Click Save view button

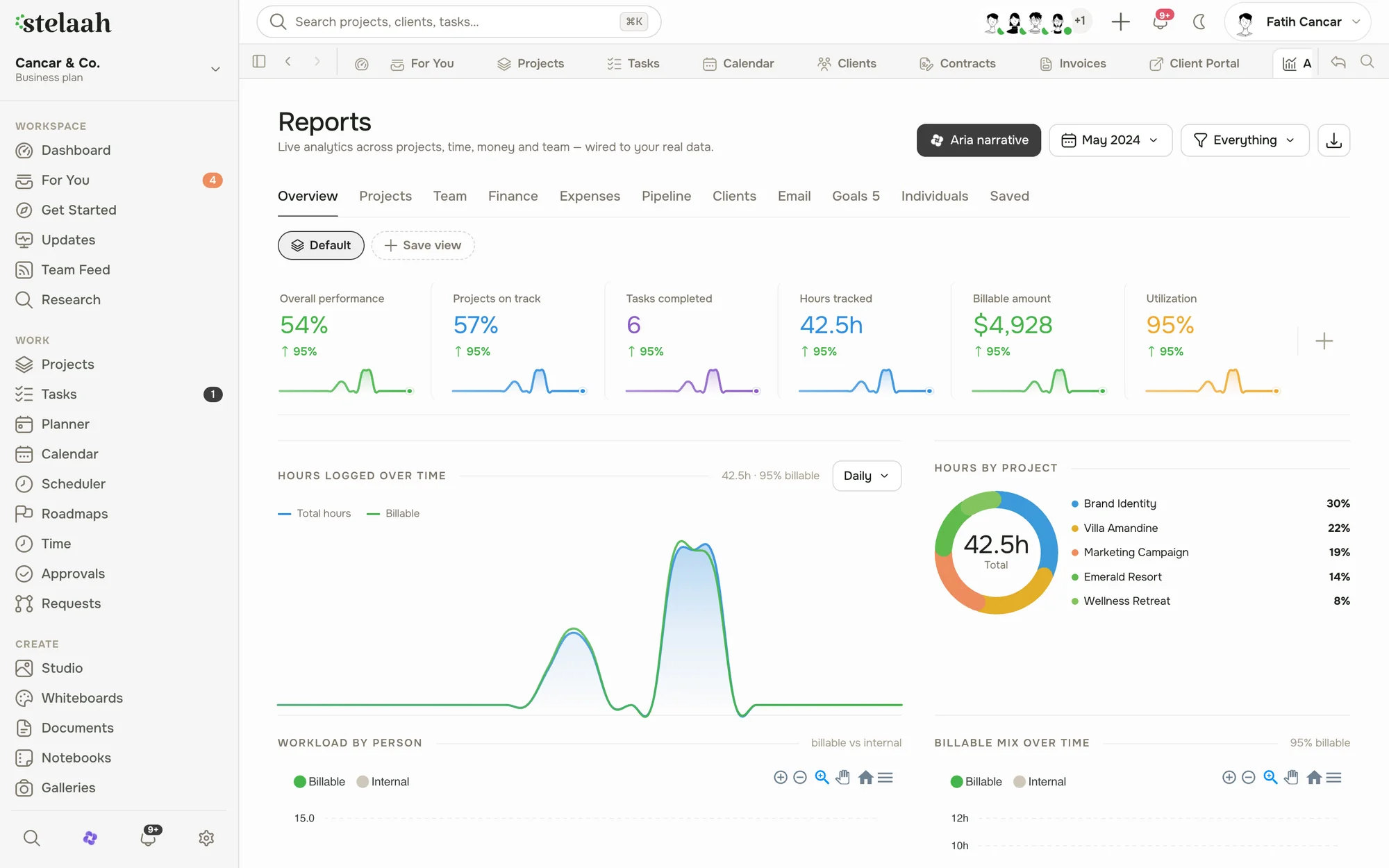[x=422, y=245]
